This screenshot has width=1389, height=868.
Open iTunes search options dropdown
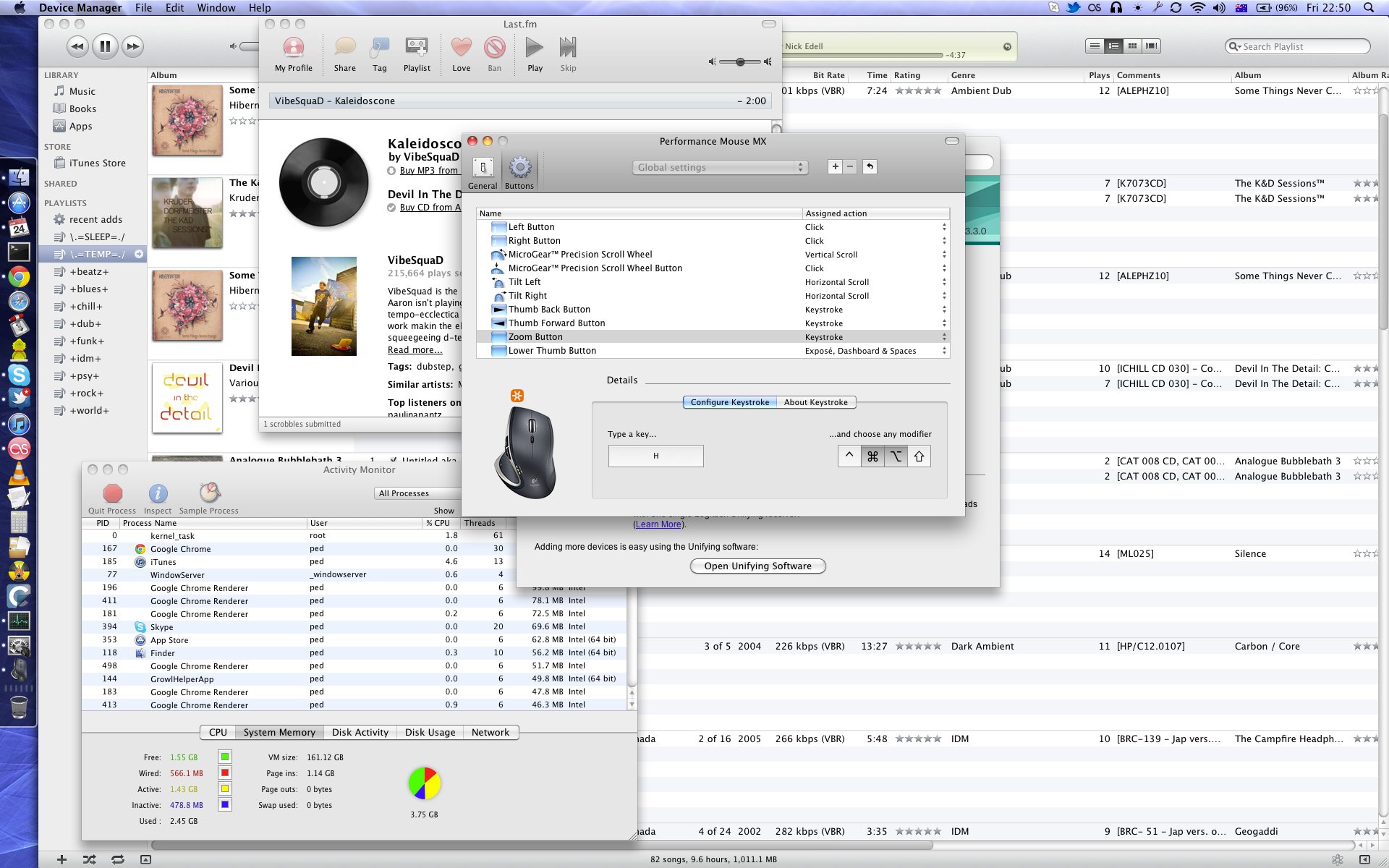[1234, 46]
